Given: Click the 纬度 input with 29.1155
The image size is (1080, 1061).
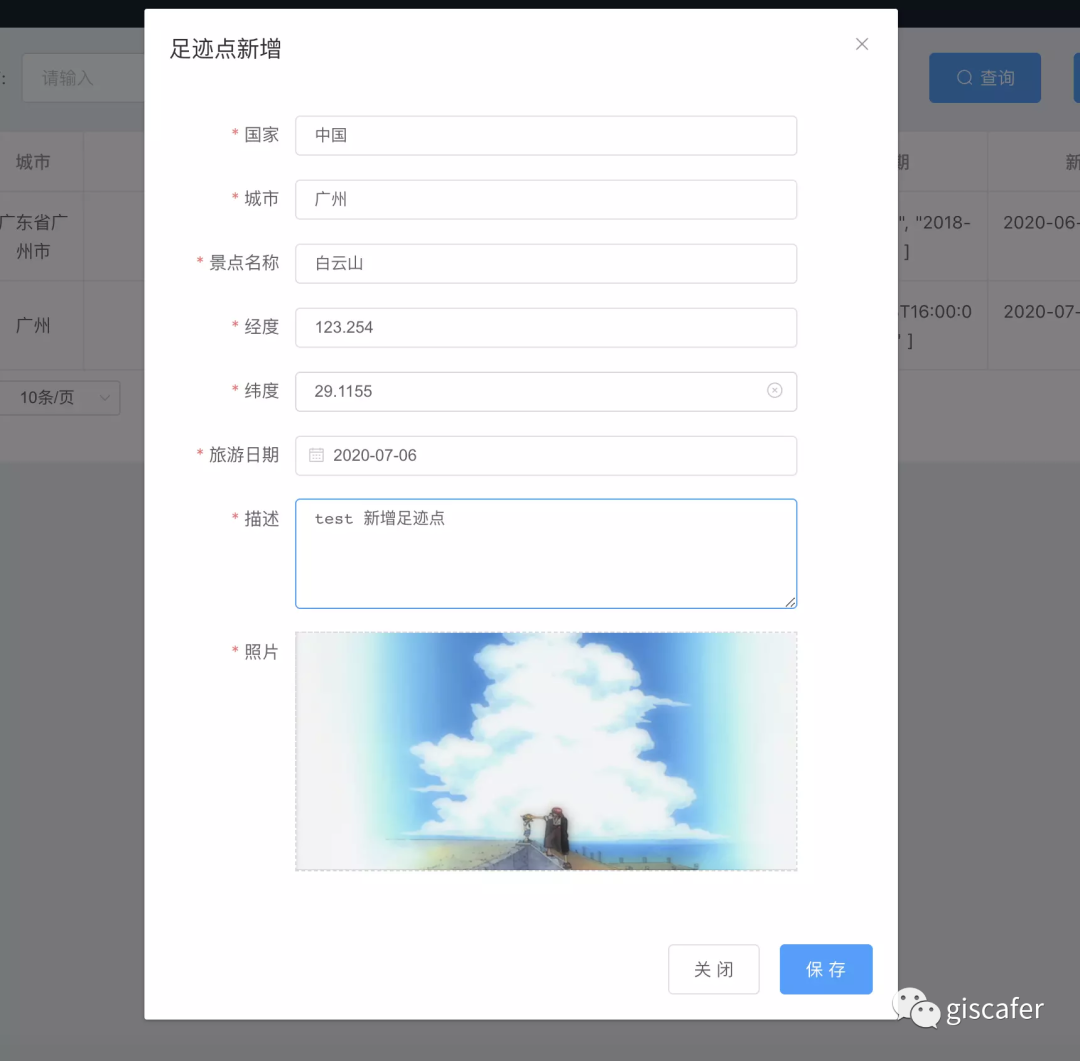Looking at the screenshot, I should click(x=546, y=391).
